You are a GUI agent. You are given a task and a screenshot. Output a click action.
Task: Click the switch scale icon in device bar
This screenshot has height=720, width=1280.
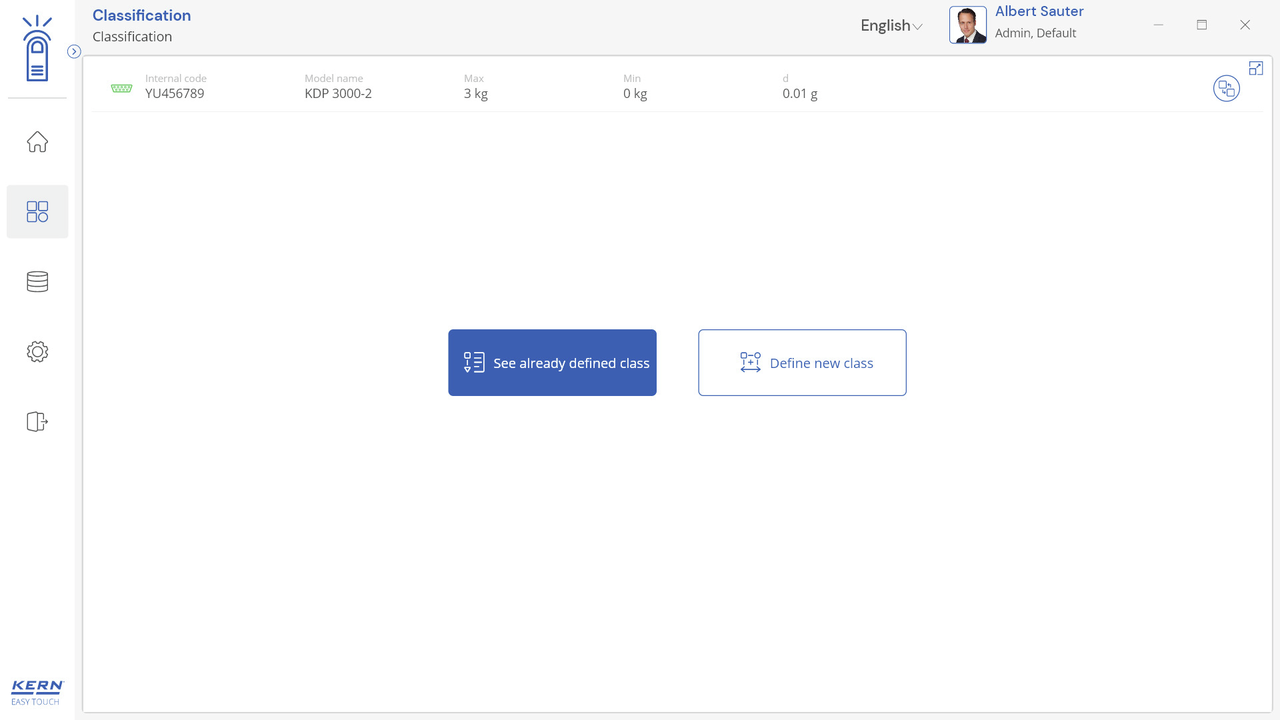point(1226,89)
